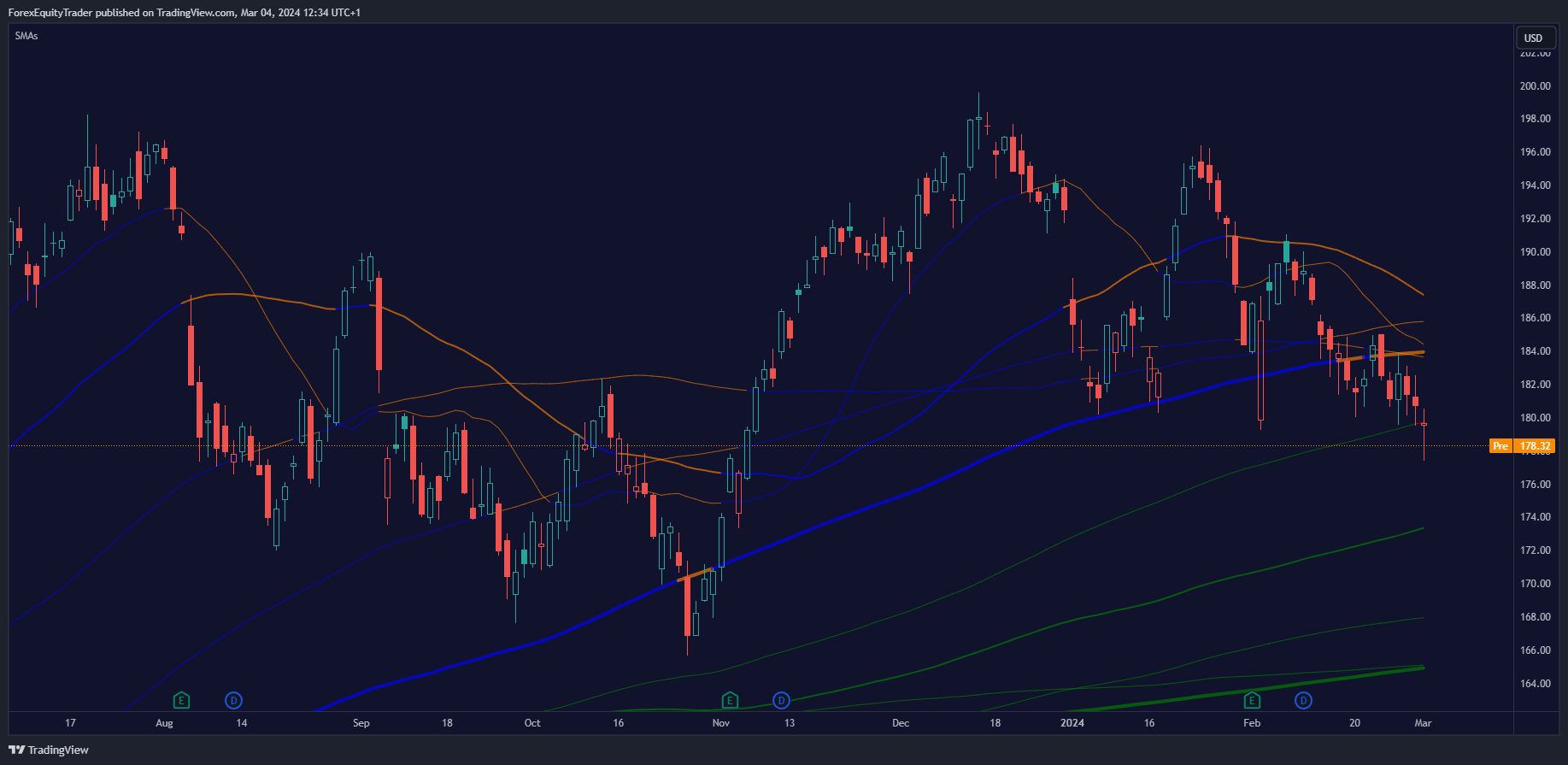Click the dividend D marker before 14 August
Viewport: 1568px width, 765px height.
[x=233, y=701]
